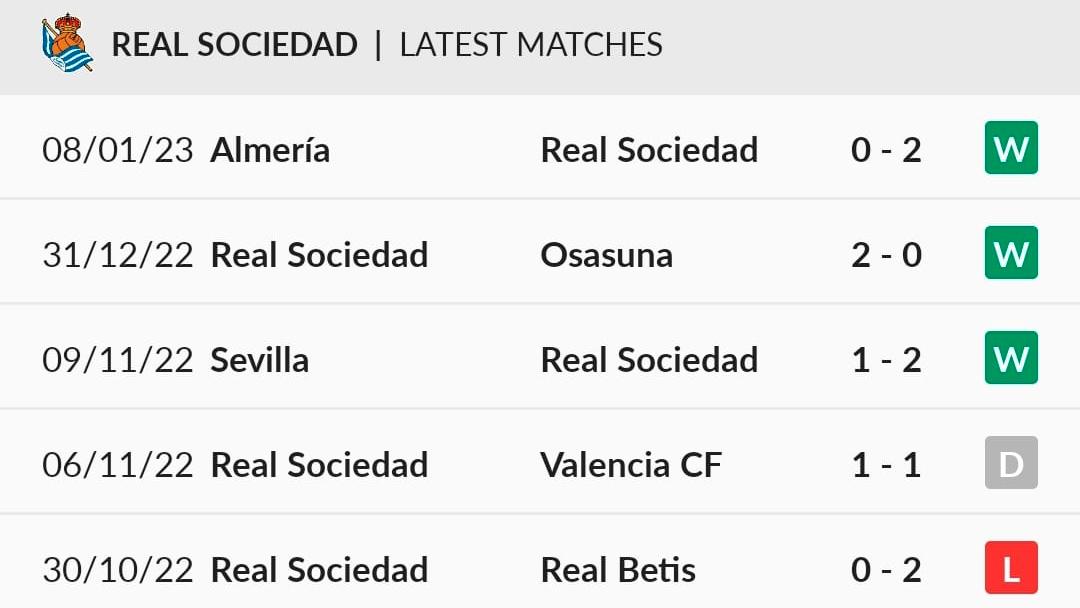Click the 31/12/22 match date

(x=118, y=255)
